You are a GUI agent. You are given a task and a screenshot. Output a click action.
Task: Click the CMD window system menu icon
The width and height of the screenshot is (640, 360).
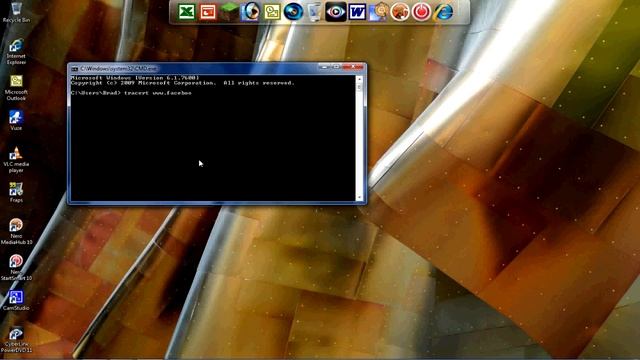point(74,69)
